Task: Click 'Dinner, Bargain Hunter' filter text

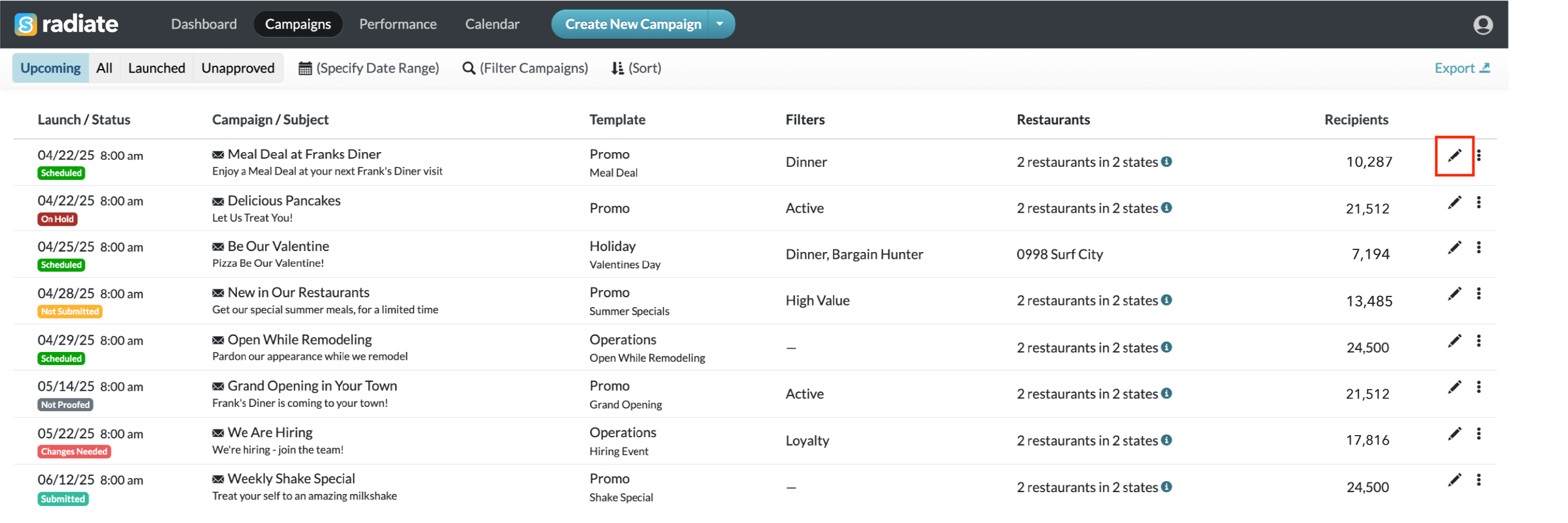Action: [x=854, y=255]
